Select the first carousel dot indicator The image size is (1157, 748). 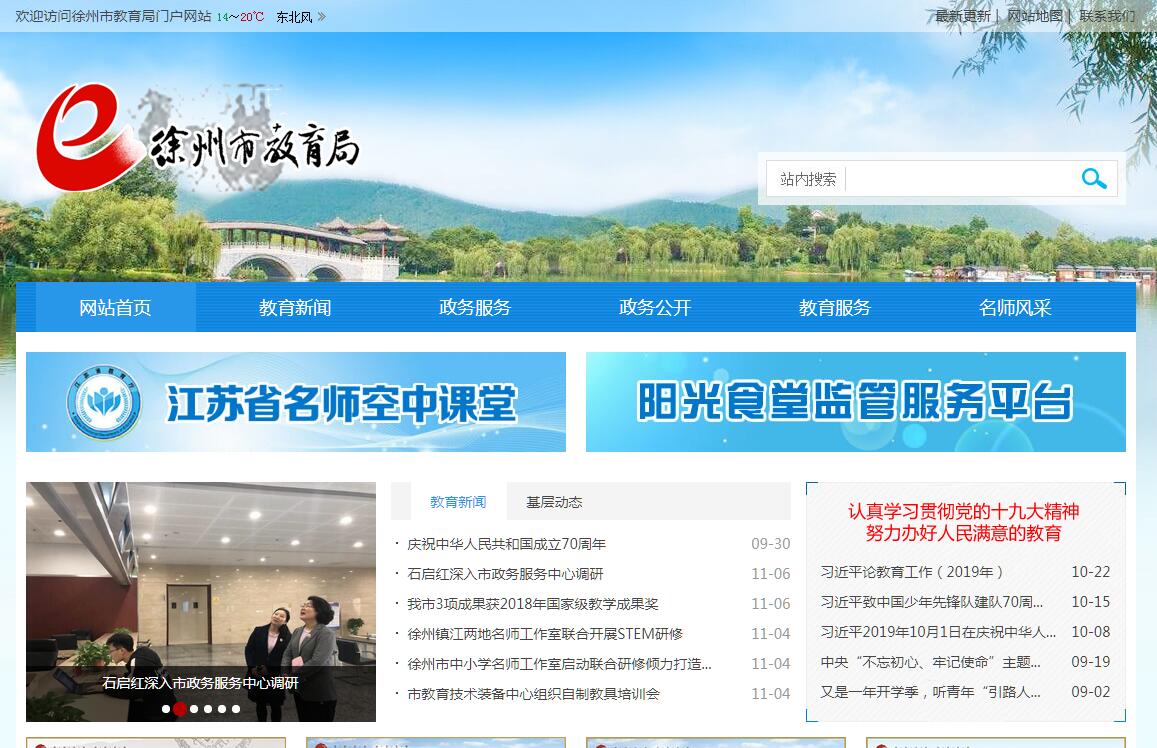(166, 709)
